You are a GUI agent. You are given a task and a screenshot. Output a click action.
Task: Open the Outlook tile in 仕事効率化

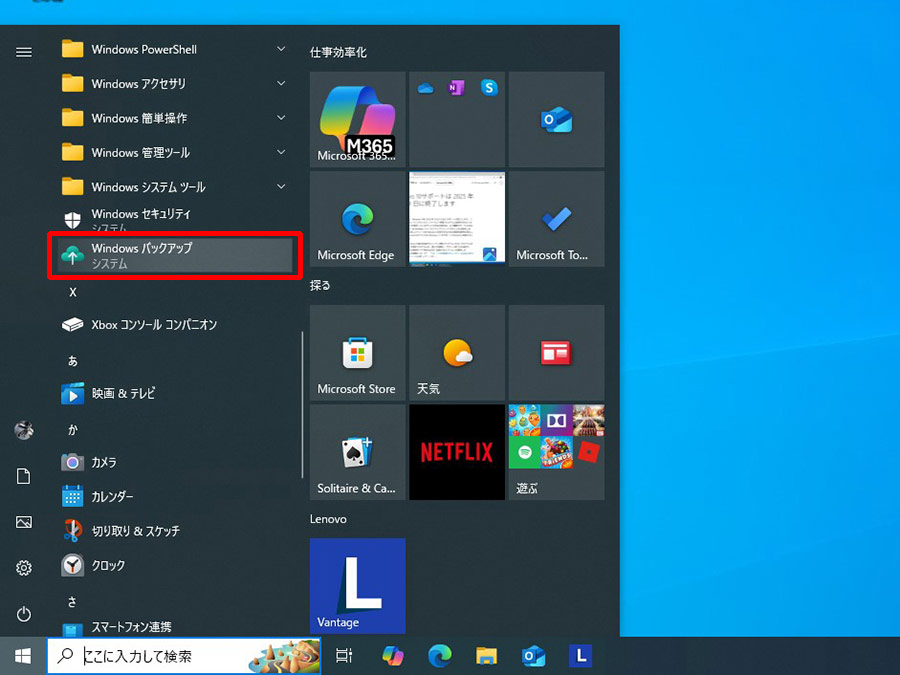pyautogui.click(x=556, y=119)
